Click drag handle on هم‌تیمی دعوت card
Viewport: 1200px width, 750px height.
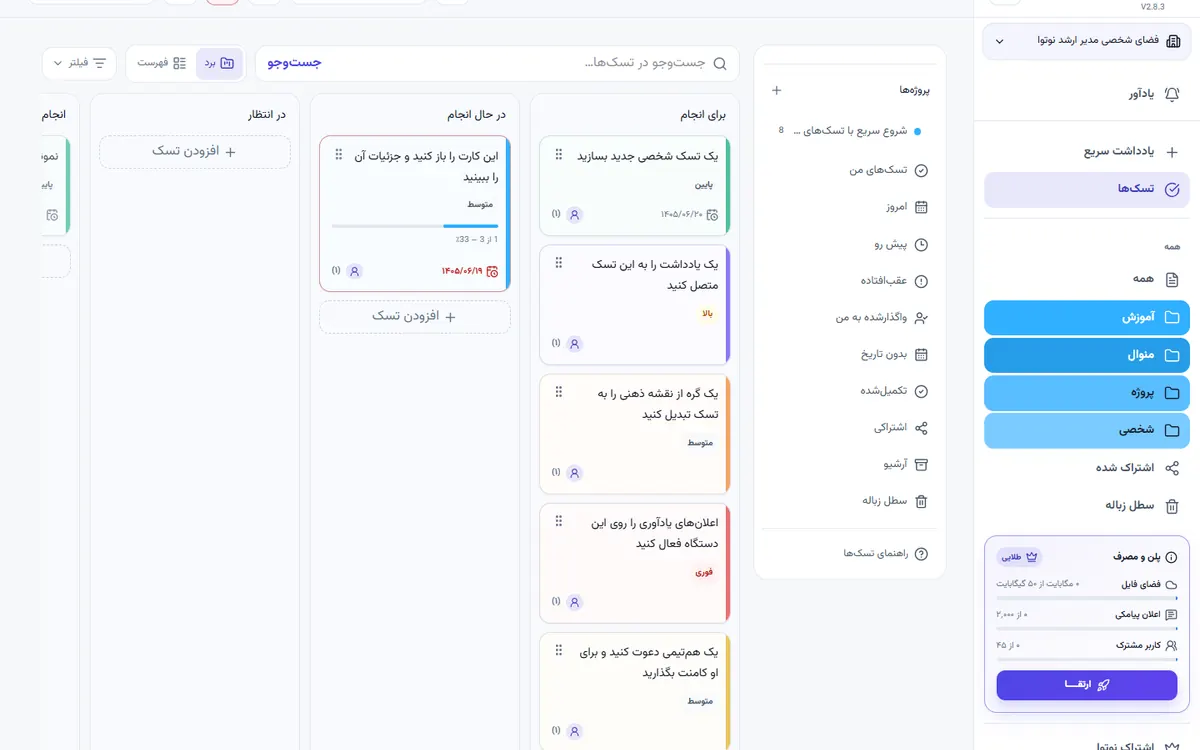[x=558, y=650]
